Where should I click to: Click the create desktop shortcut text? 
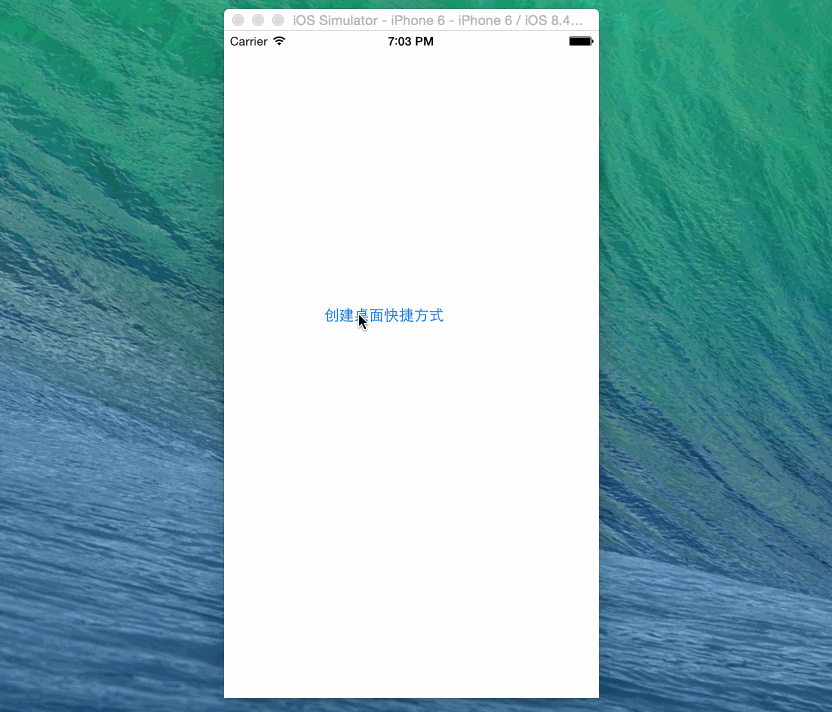384,316
